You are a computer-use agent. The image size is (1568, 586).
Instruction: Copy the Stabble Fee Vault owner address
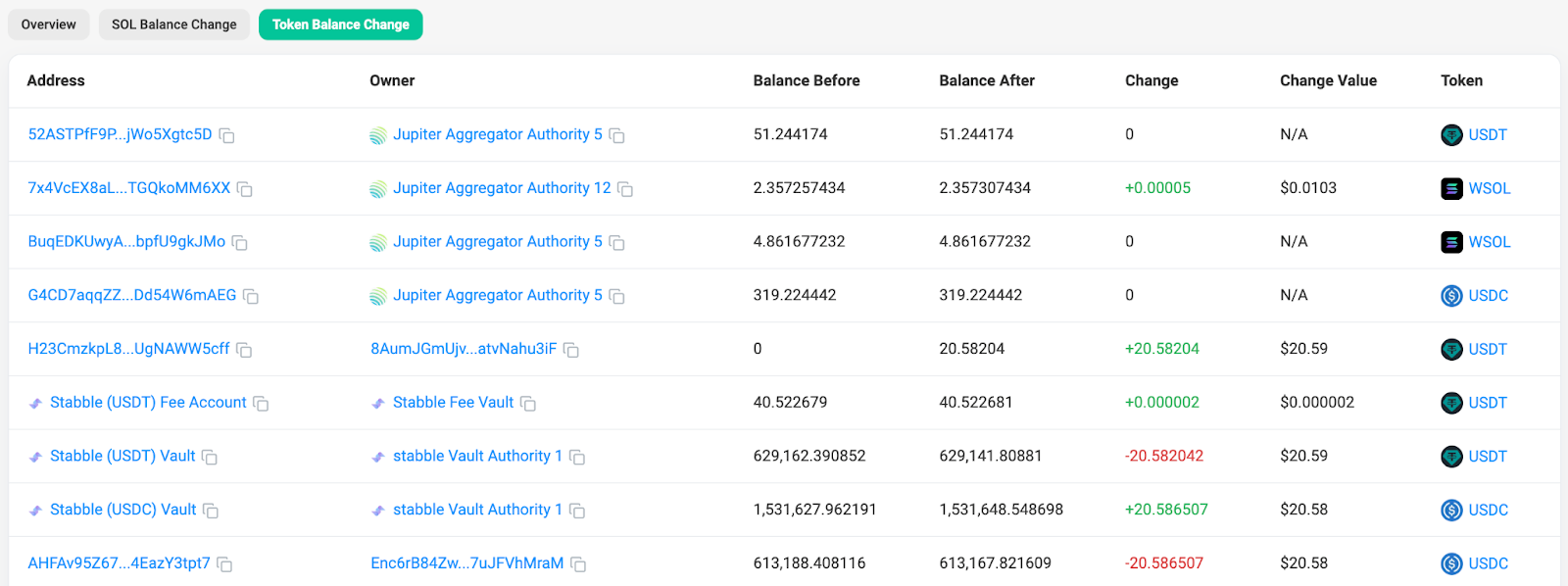[x=528, y=404]
